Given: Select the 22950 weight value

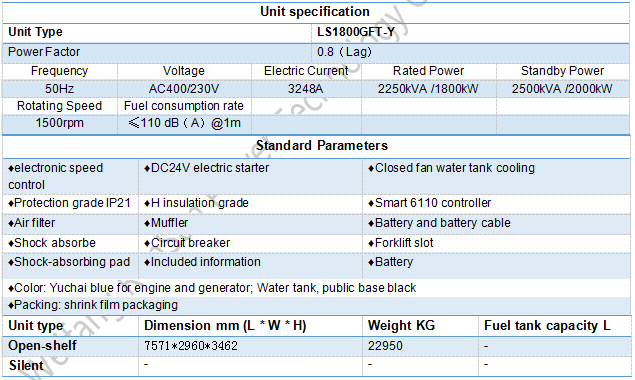Looking at the screenshot, I should pyautogui.click(x=385, y=346).
